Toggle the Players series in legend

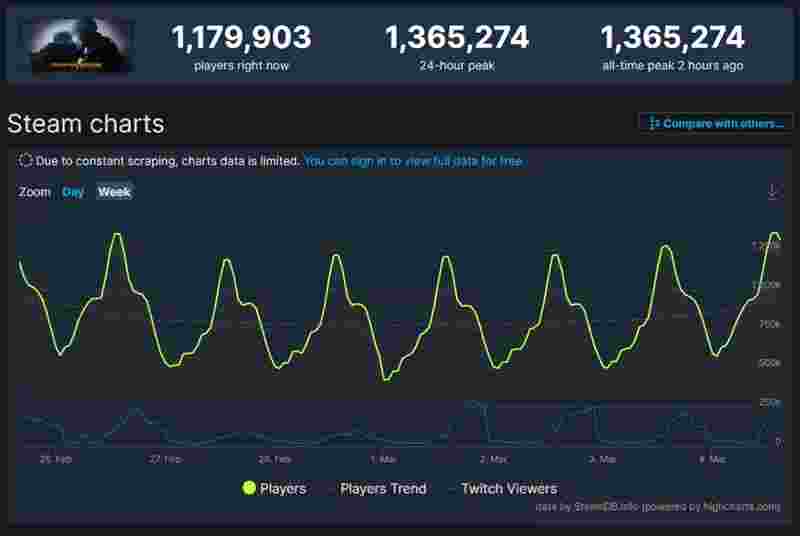coord(274,488)
